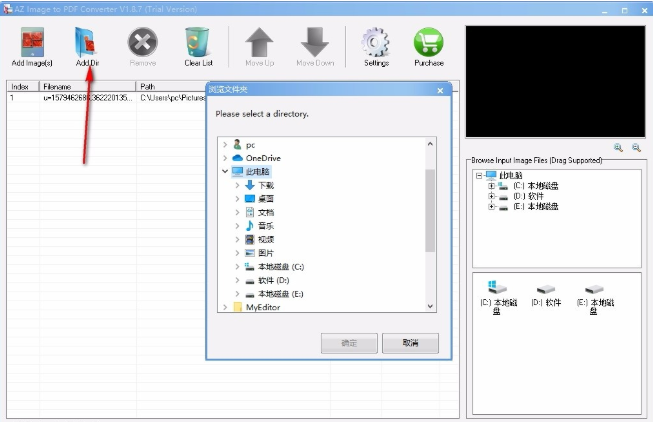Select the 图片 folder in the dialog
The image size is (653, 422).
259,253
